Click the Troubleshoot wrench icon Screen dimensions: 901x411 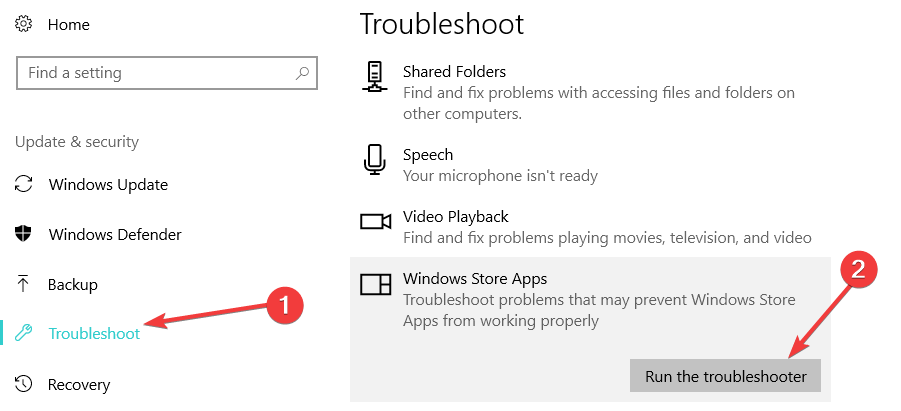pyautogui.click(x=24, y=333)
